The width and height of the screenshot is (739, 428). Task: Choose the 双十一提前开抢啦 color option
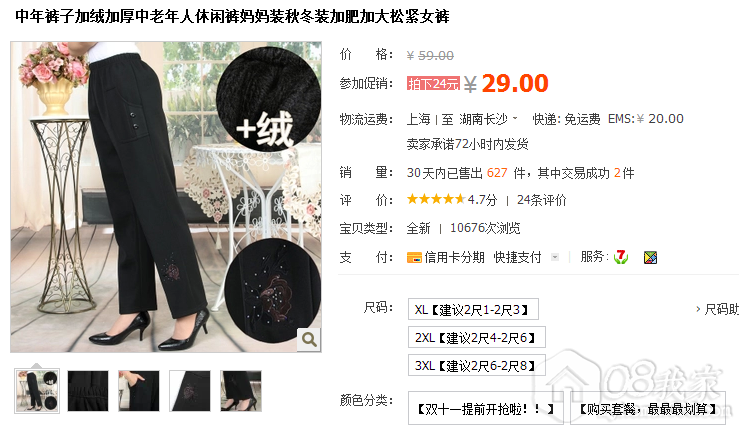click(x=486, y=409)
